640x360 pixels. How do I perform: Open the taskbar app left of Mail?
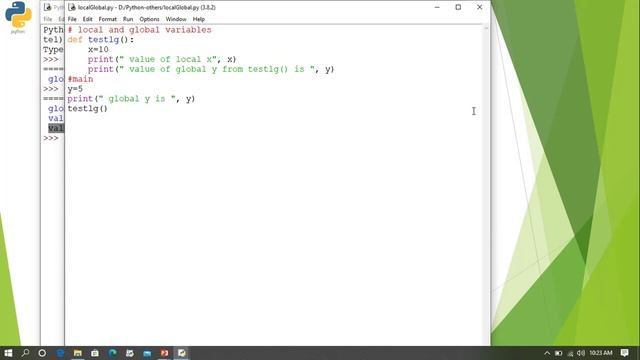click(130, 353)
